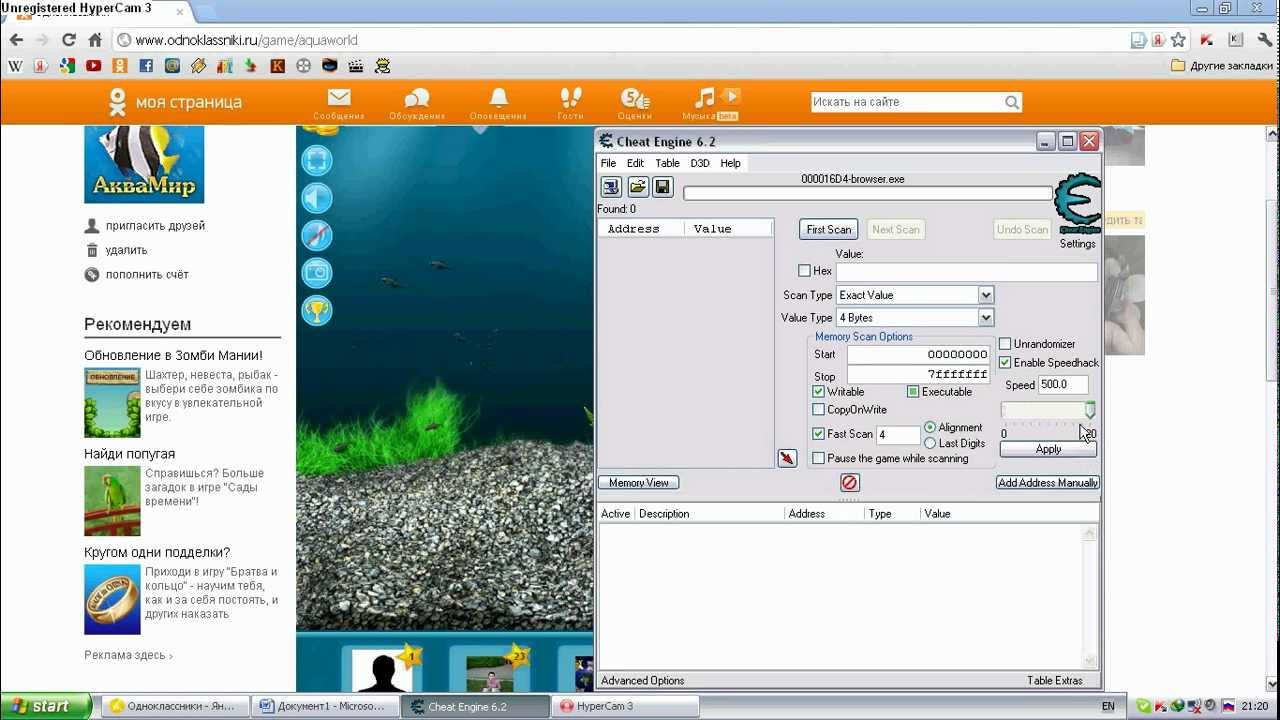This screenshot has width=1280, height=720.
Task: Disable the Enable Speedhack checkbox
Action: [x=1005, y=363]
